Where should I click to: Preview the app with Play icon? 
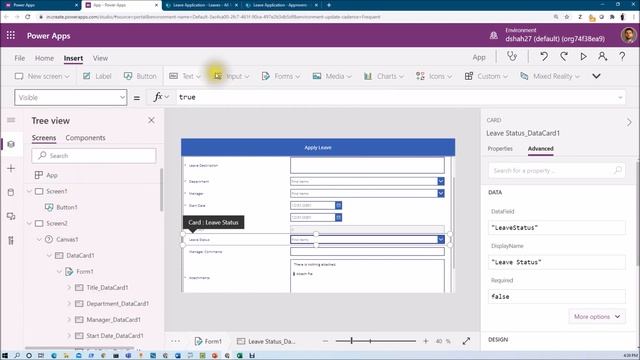tap(583, 56)
